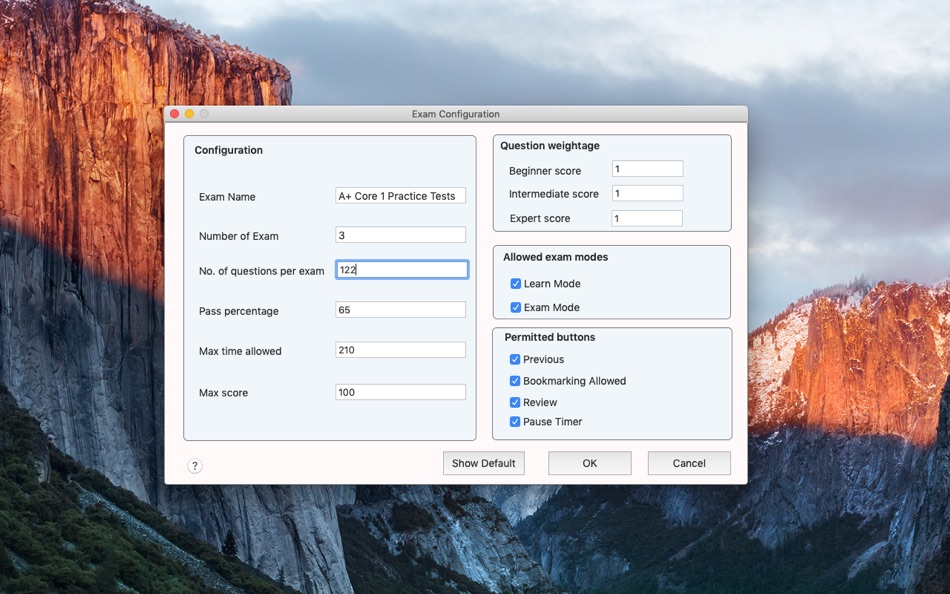Click the Max time allowed label
This screenshot has height=594, width=950.
point(240,351)
